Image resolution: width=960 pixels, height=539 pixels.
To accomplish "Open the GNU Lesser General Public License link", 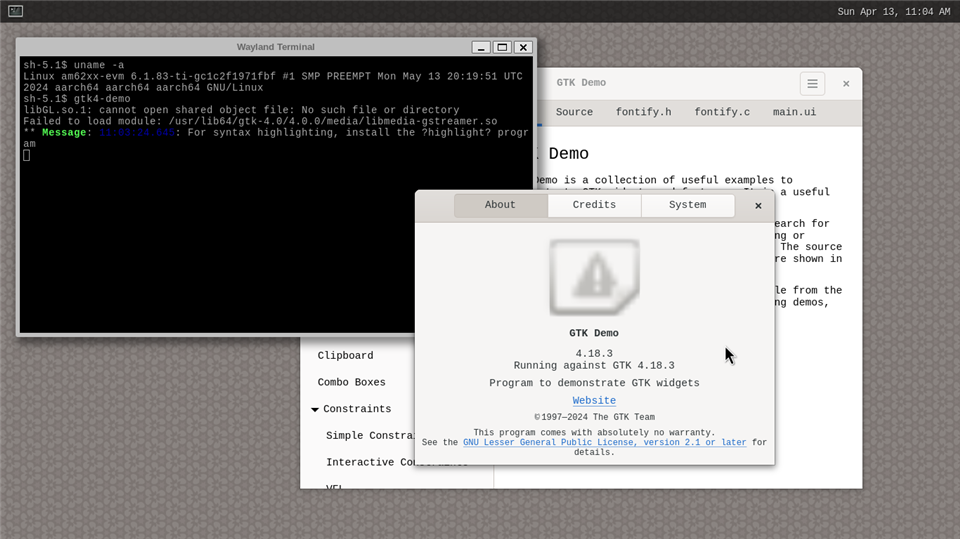I will tap(604, 442).
